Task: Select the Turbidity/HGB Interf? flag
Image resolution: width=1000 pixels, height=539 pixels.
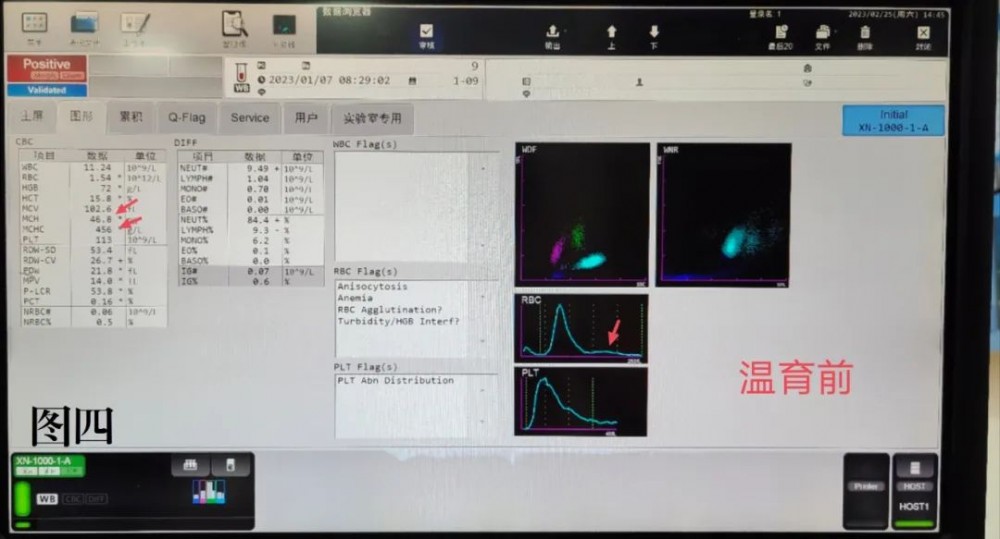Action: pos(398,321)
